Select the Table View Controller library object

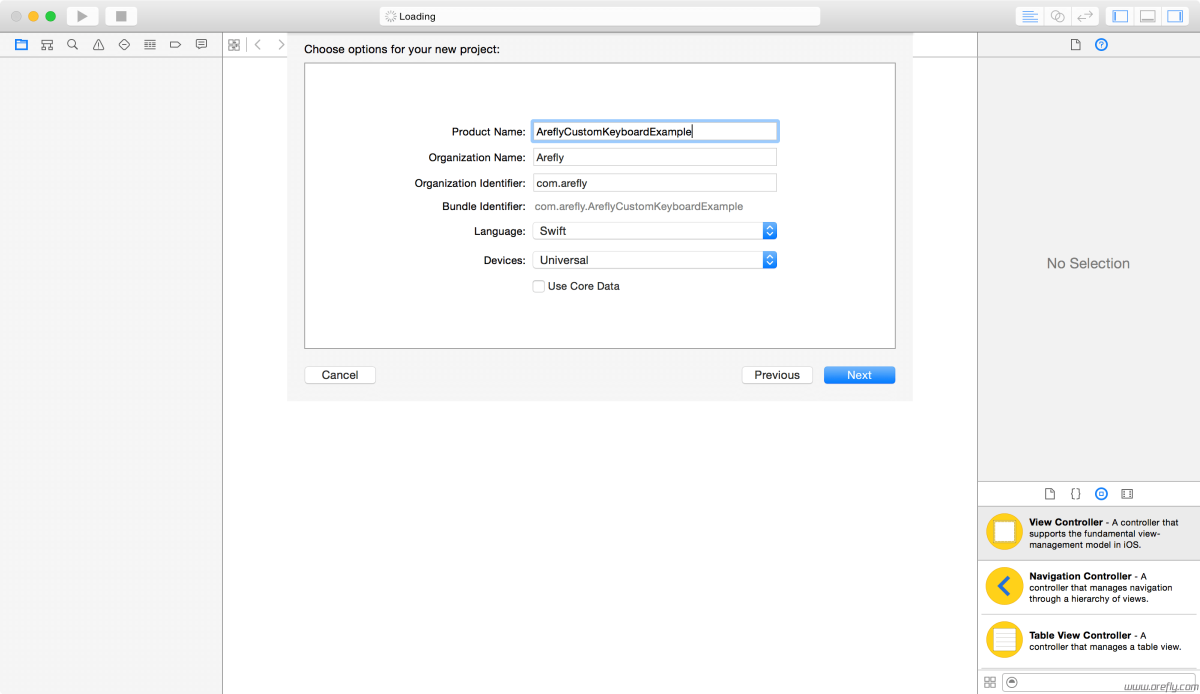(x=1089, y=641)
